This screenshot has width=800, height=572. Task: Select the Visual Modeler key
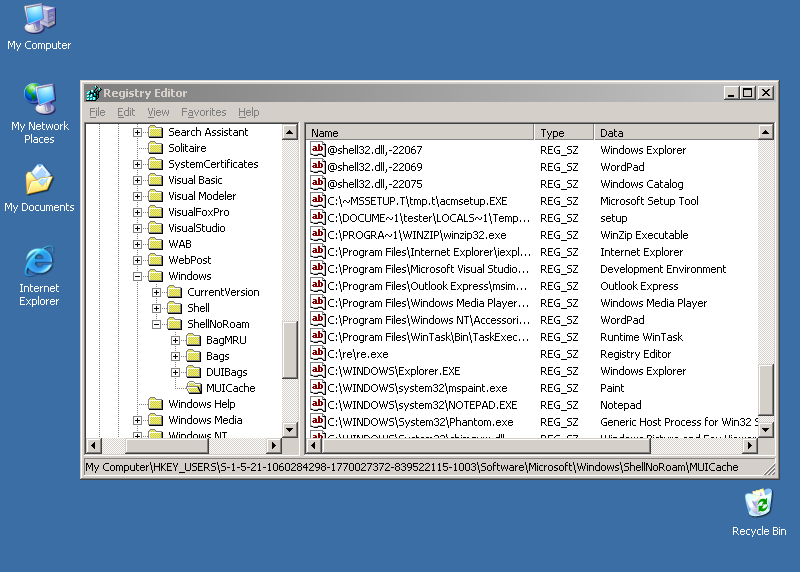coord(202,196)
